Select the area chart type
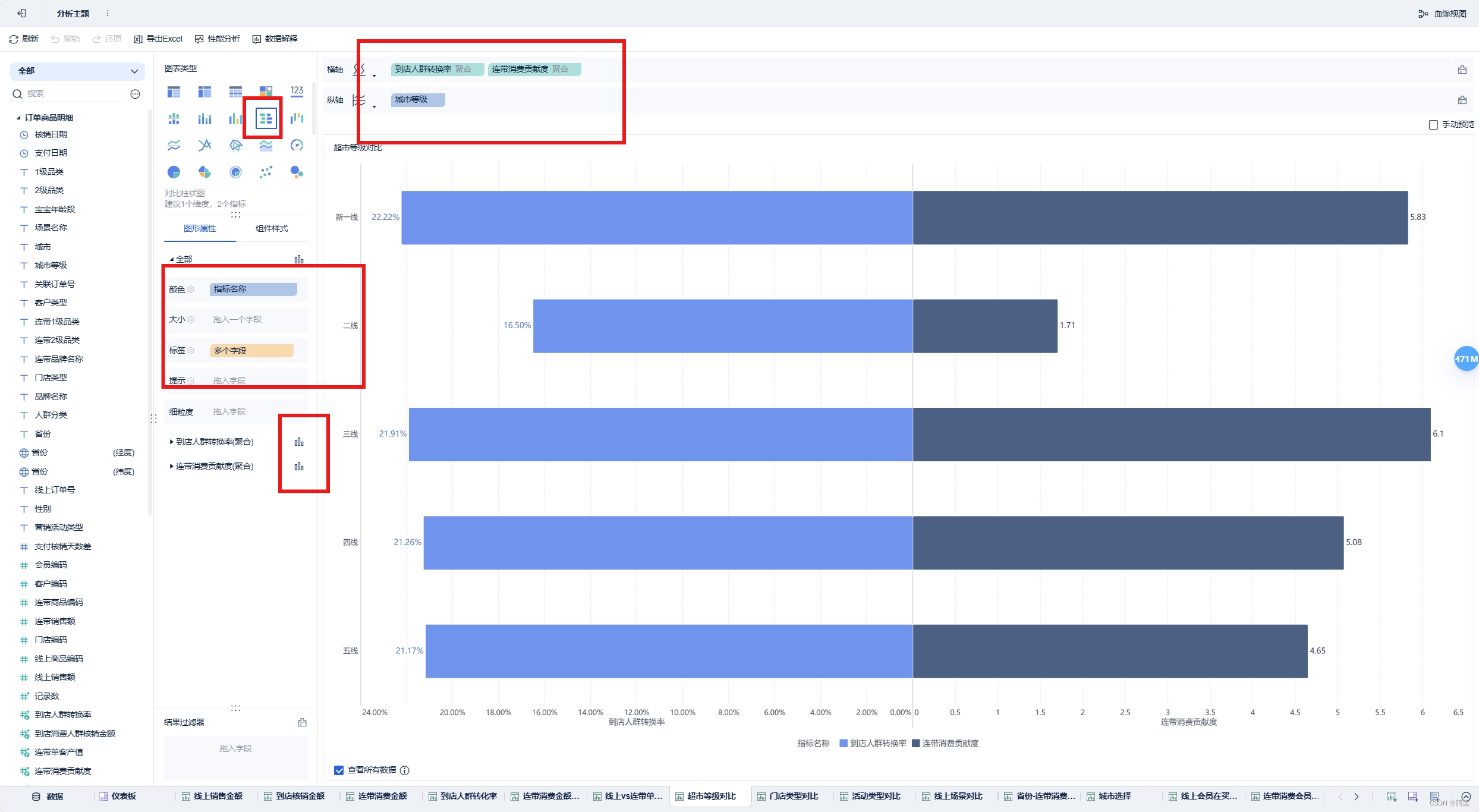The width and height of the screenshot is (1479, 812). [266, 146]
